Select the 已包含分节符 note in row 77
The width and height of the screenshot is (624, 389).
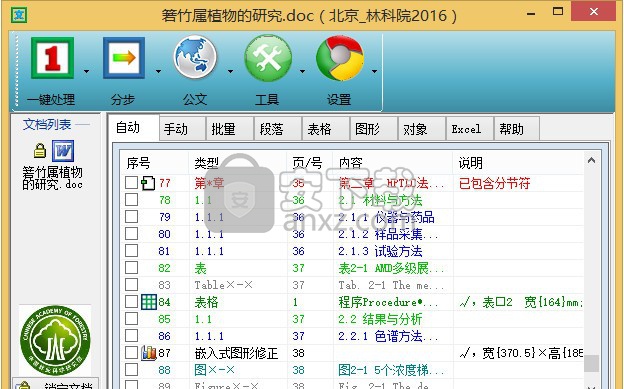point(494,183)
